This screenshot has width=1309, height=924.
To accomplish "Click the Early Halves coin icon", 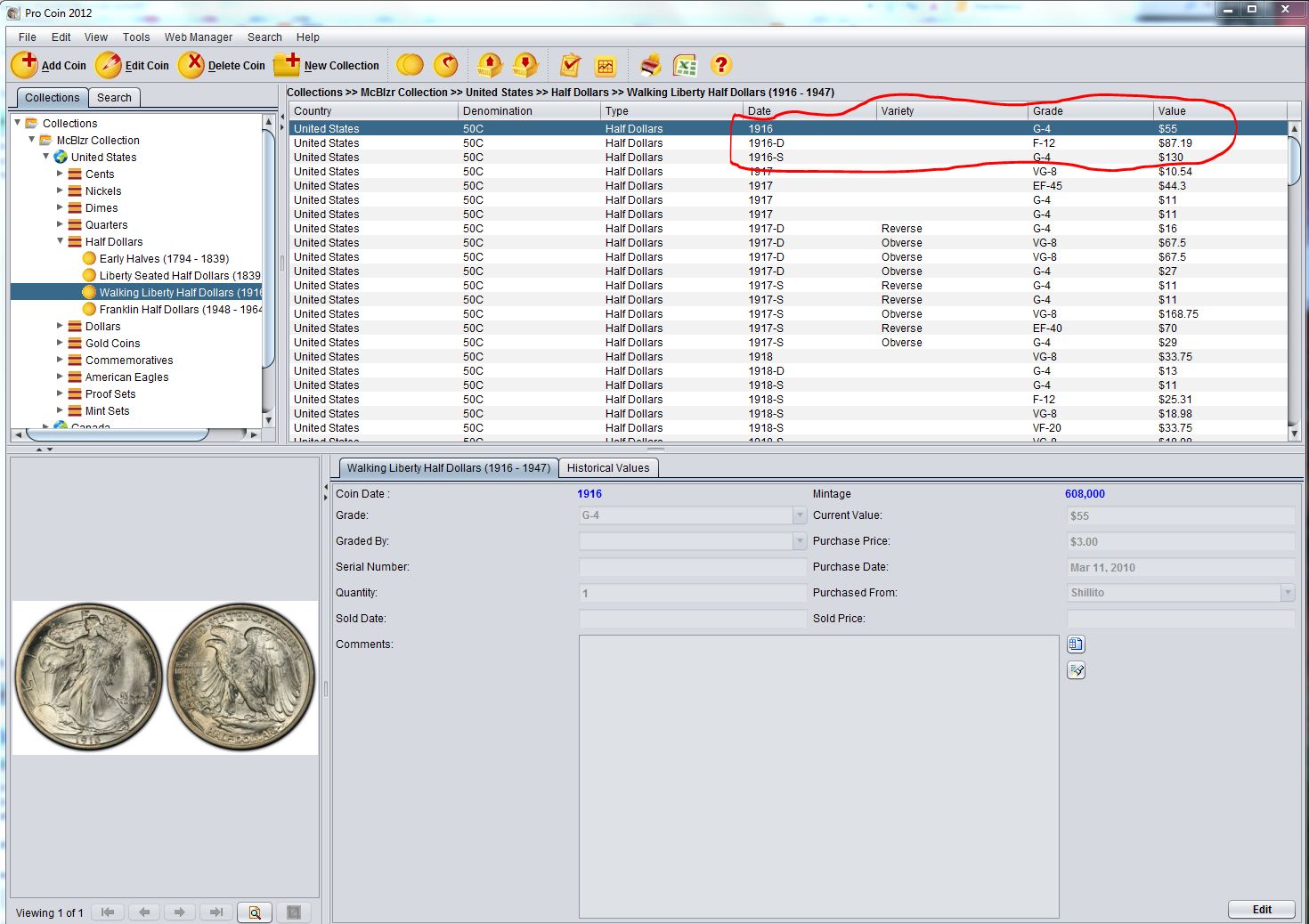I will click(x=89, y=258).
